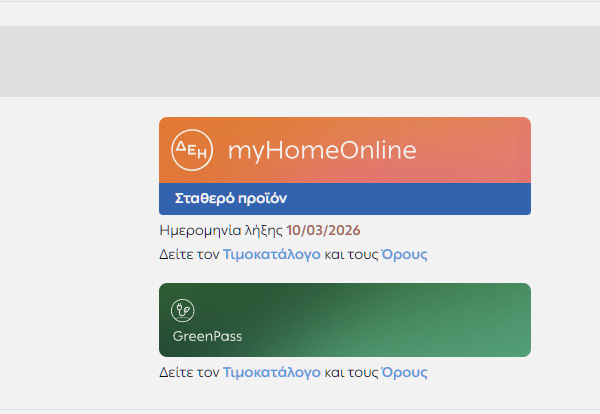
Task: Click the ΔΕΗ circular logo icon
Action: coord(192,150)
